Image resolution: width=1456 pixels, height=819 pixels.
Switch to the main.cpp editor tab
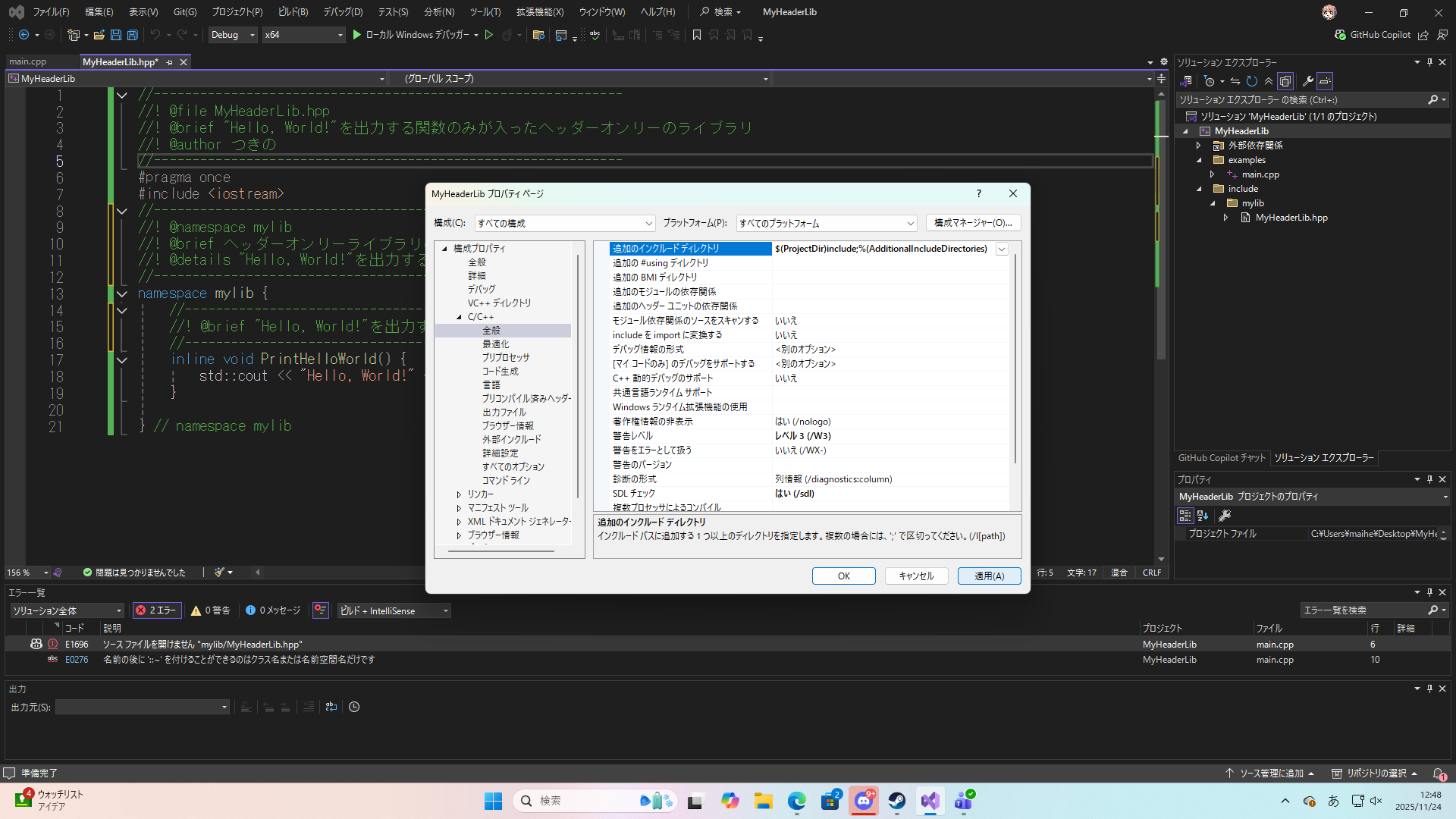coord(28,62)
